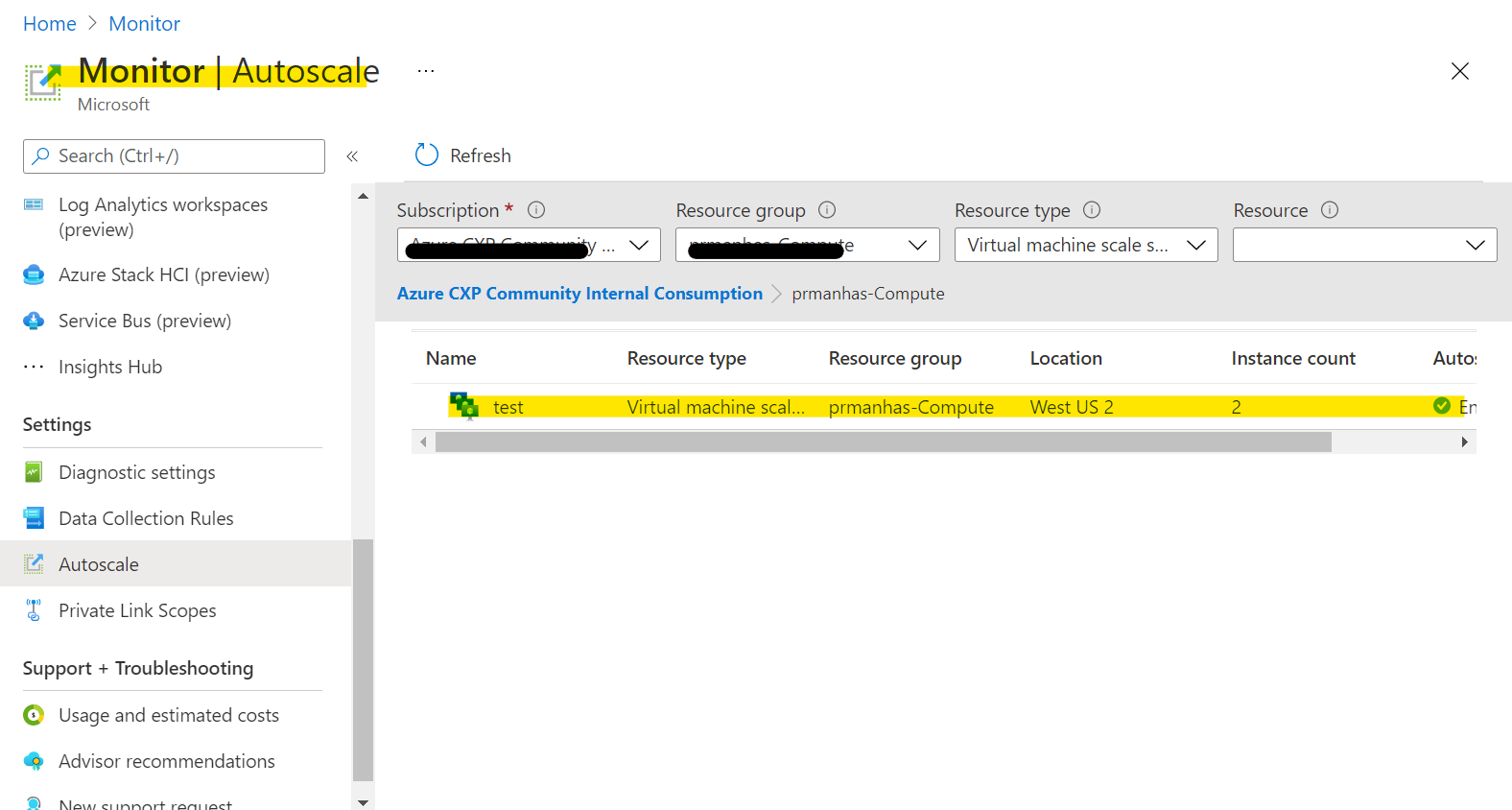This screenshot has width=1512, height=810.
Task: Click the Subscription info icon
Action: (536, 209)
